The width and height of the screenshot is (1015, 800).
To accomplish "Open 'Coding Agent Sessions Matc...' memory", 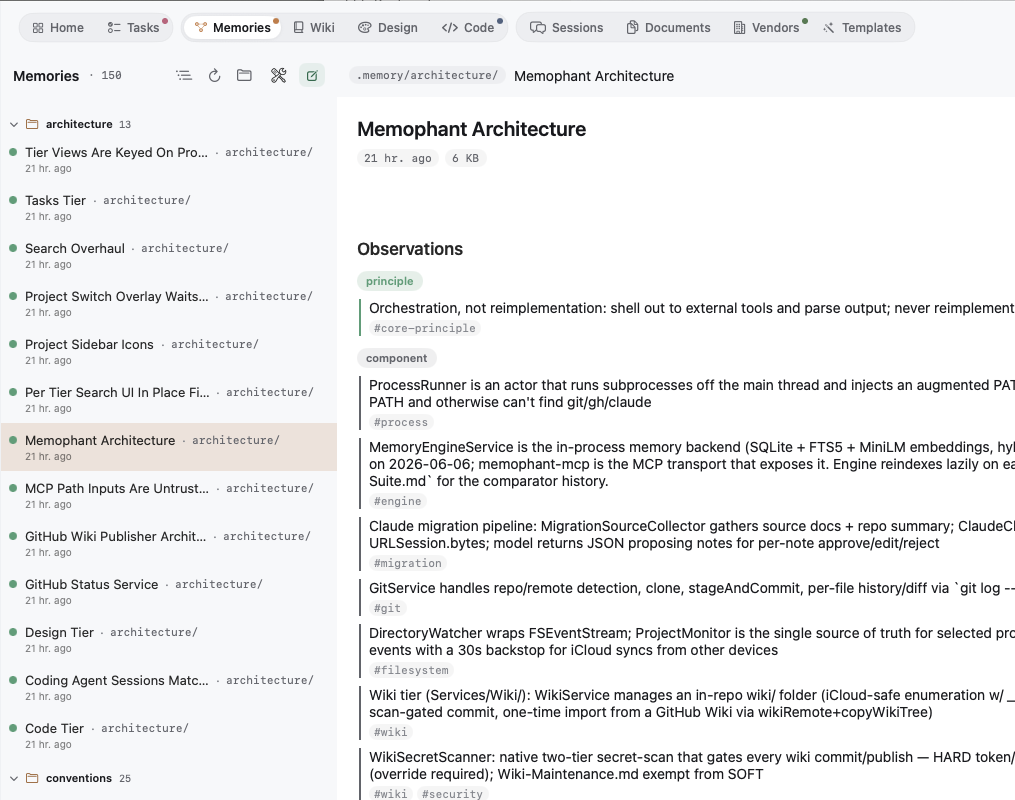I will click(x=169, y=687).
